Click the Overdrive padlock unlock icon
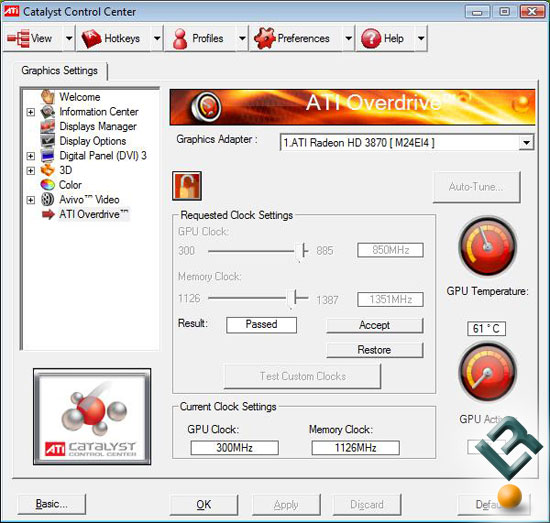 pos(187,186)
